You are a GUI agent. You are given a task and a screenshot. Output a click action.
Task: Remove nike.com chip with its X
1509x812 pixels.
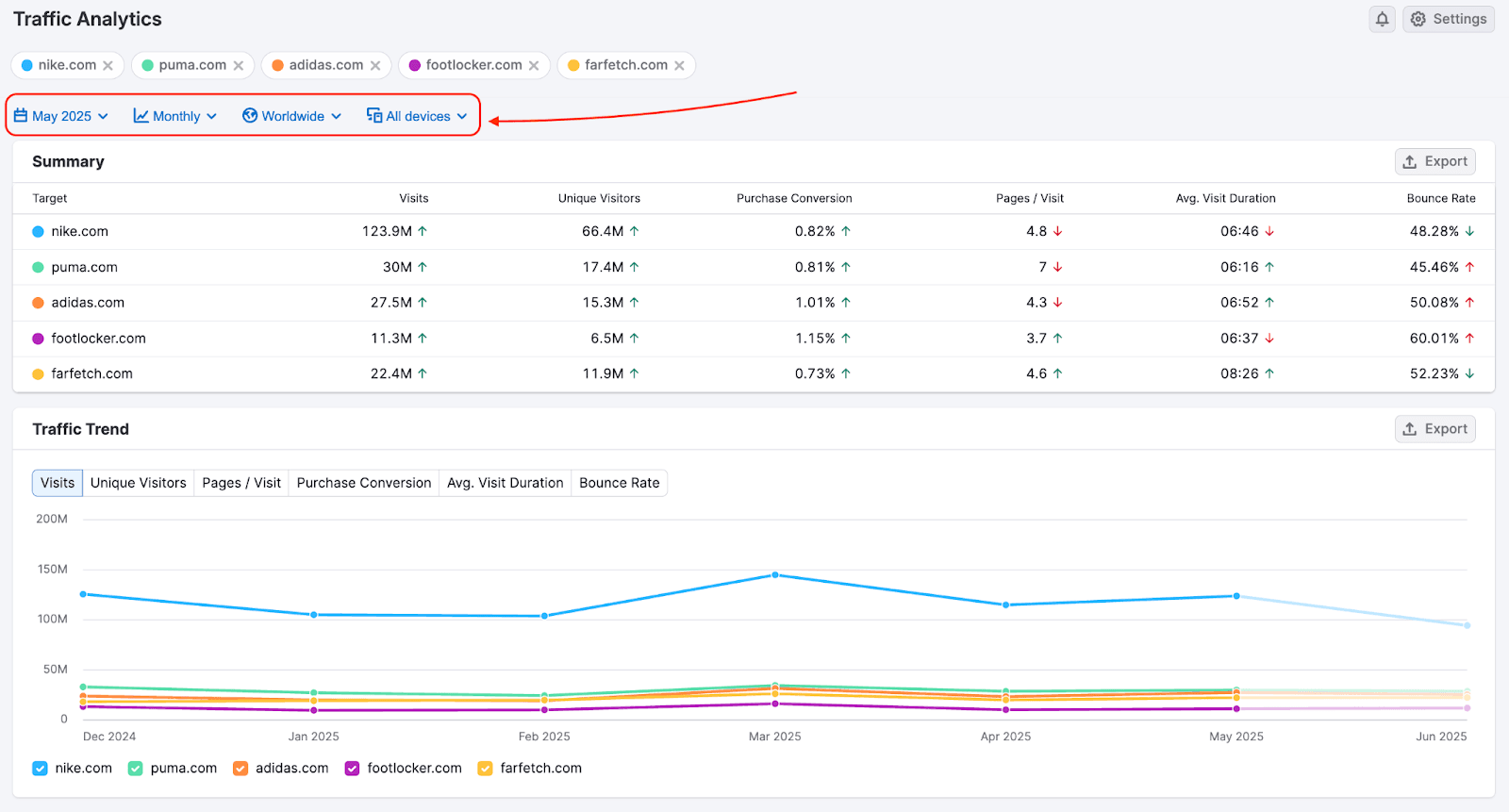[108, 65]
